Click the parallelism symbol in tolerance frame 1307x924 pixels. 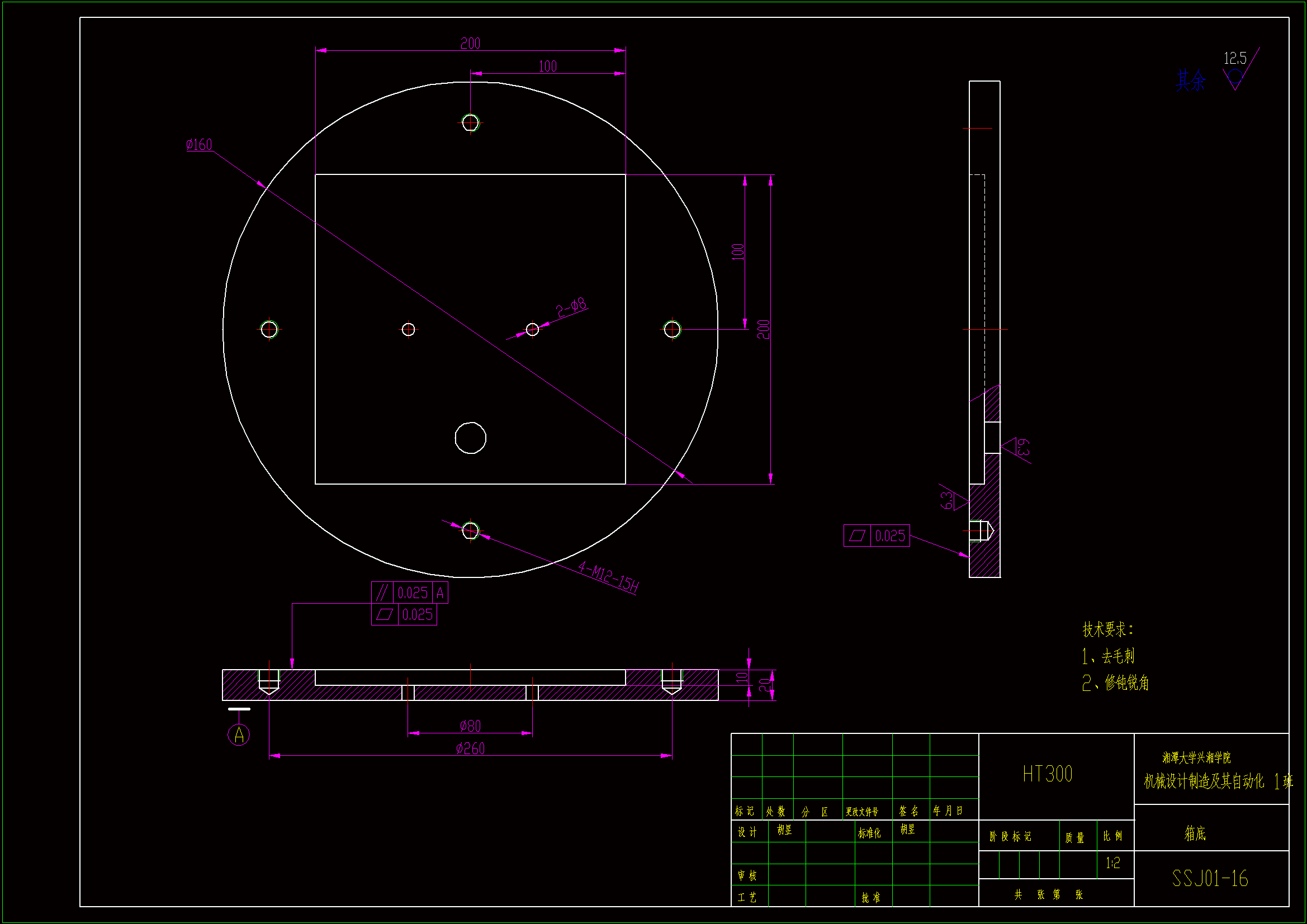click(x=382, y=593)
